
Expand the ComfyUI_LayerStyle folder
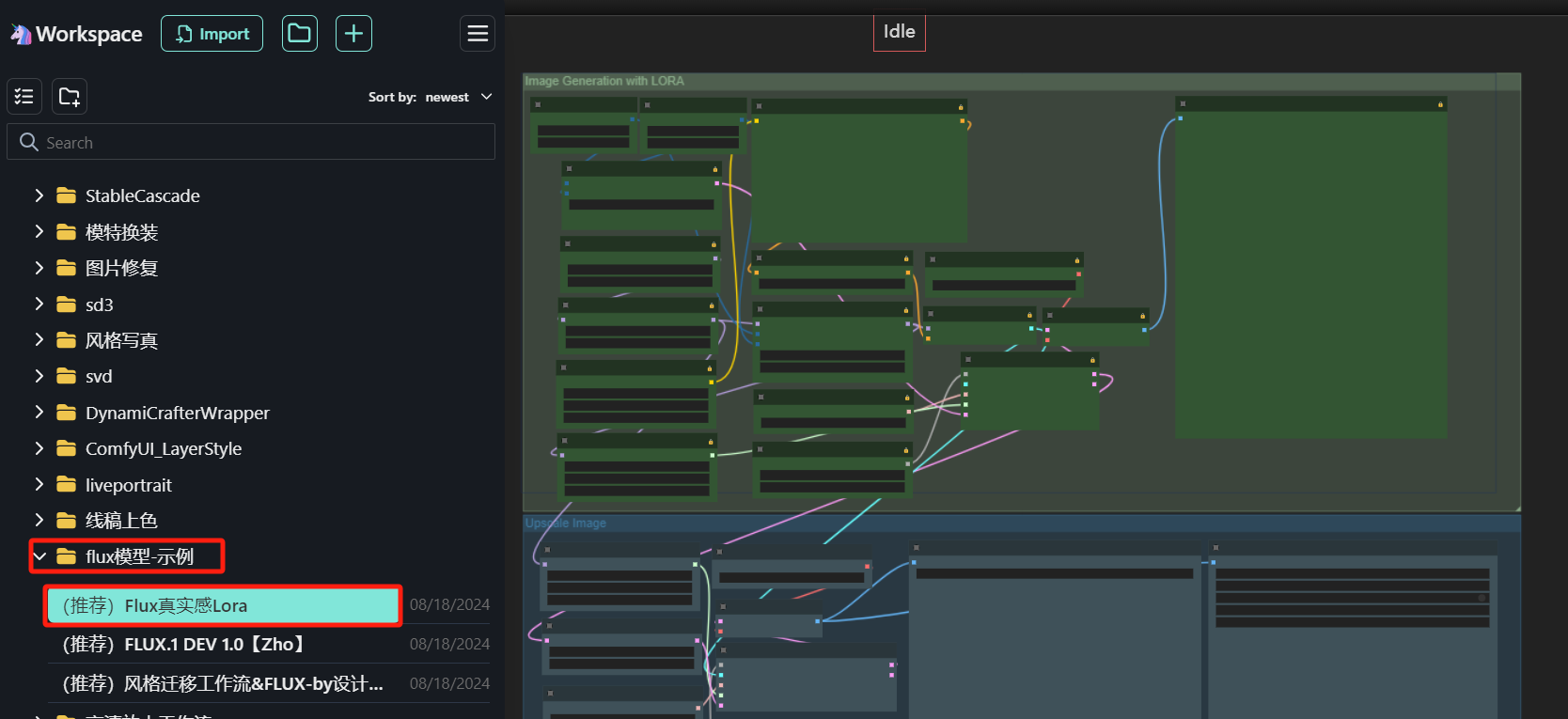pyautogui.click(x=39, y=448)
